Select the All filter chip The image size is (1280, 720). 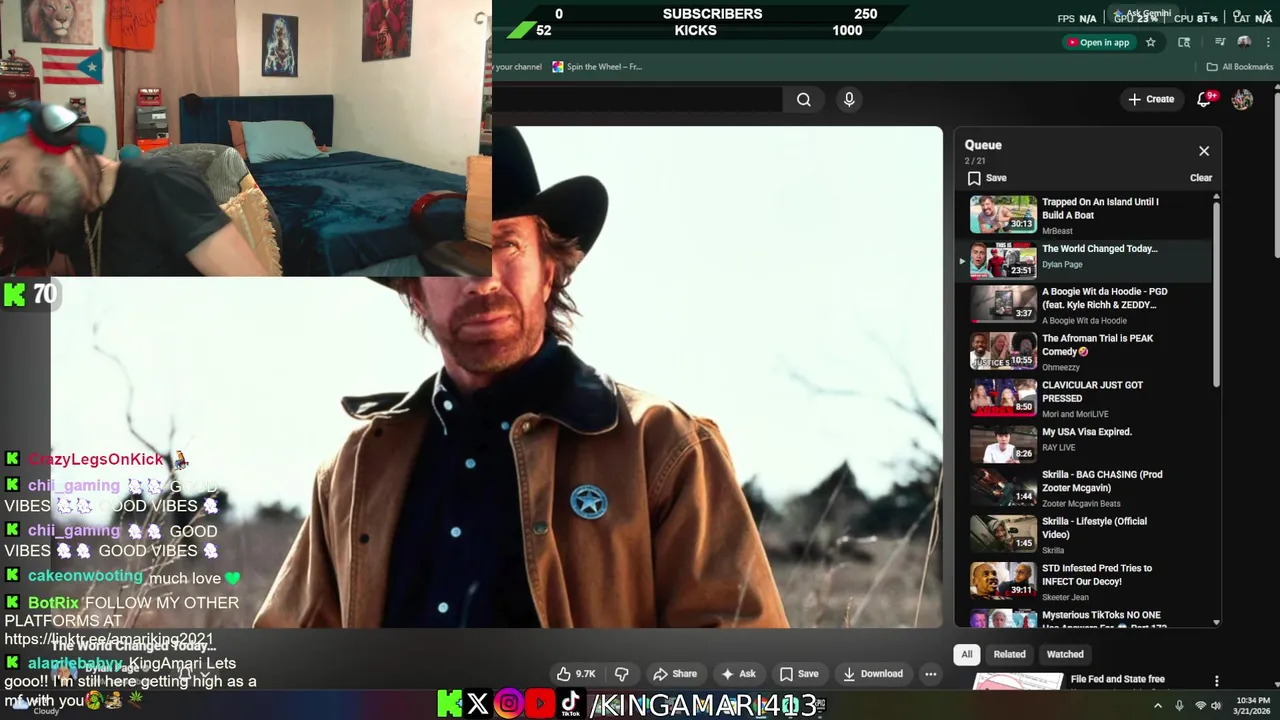click(966, 654)
